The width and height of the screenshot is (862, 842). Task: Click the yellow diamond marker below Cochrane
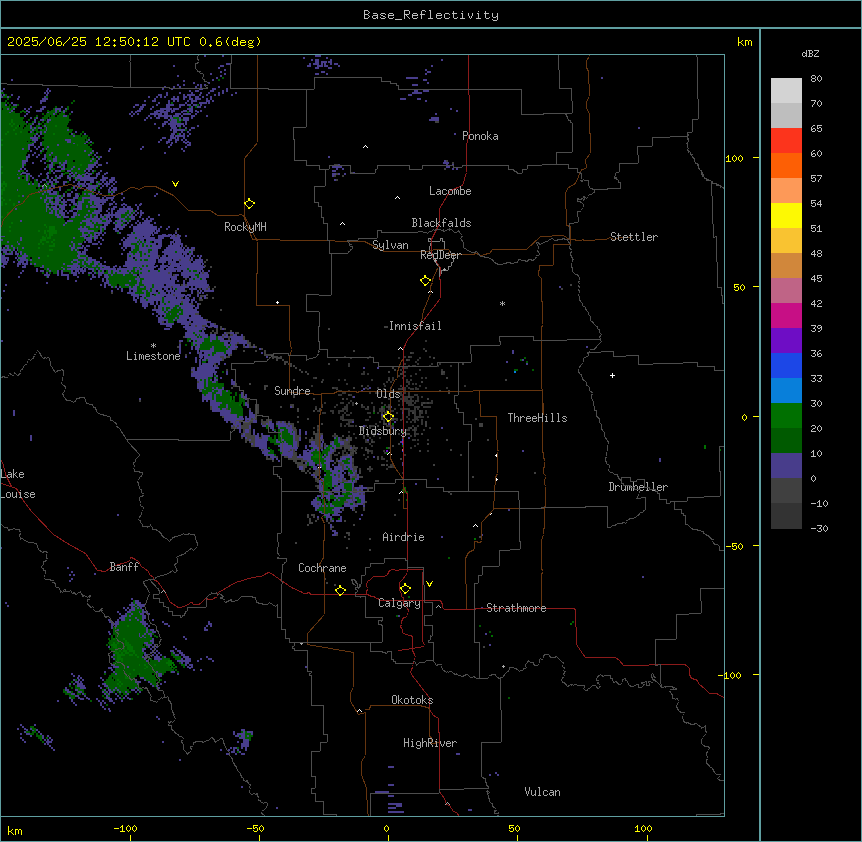coord(340,590)
